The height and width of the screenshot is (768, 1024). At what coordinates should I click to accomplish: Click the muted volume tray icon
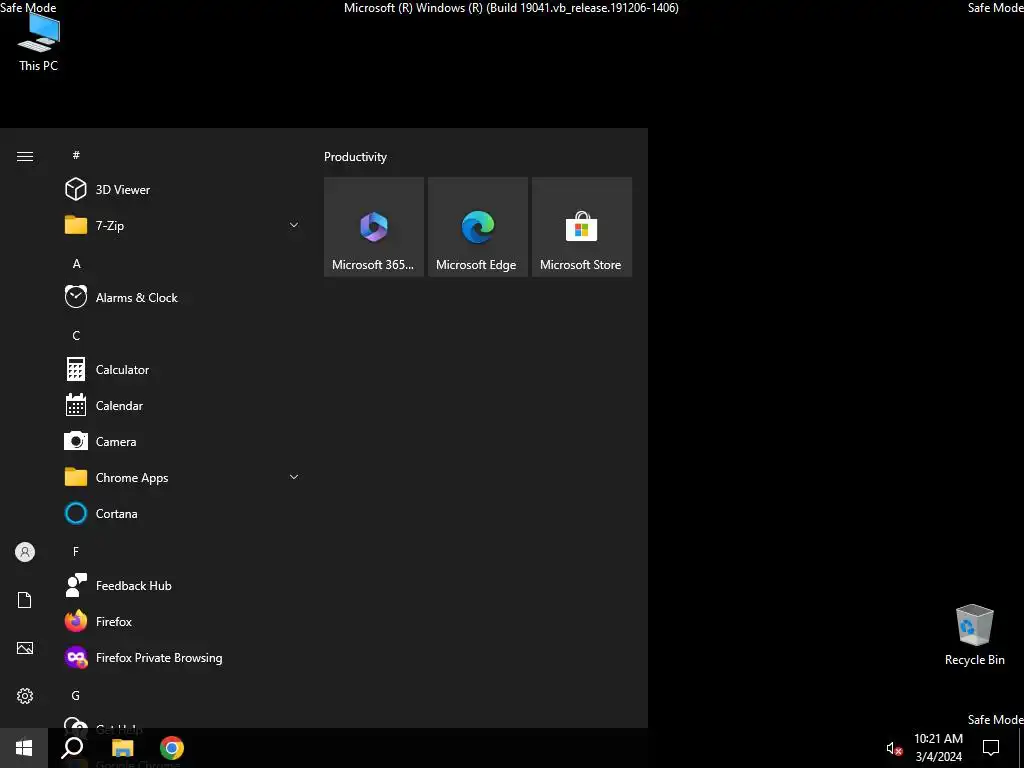(x=894, y=748)
